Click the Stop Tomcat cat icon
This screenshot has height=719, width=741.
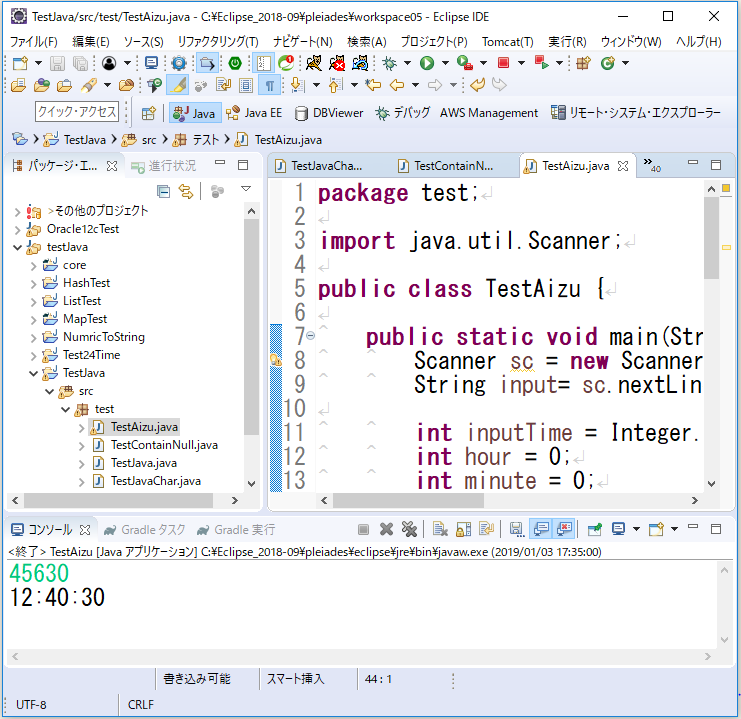point(337,63)
